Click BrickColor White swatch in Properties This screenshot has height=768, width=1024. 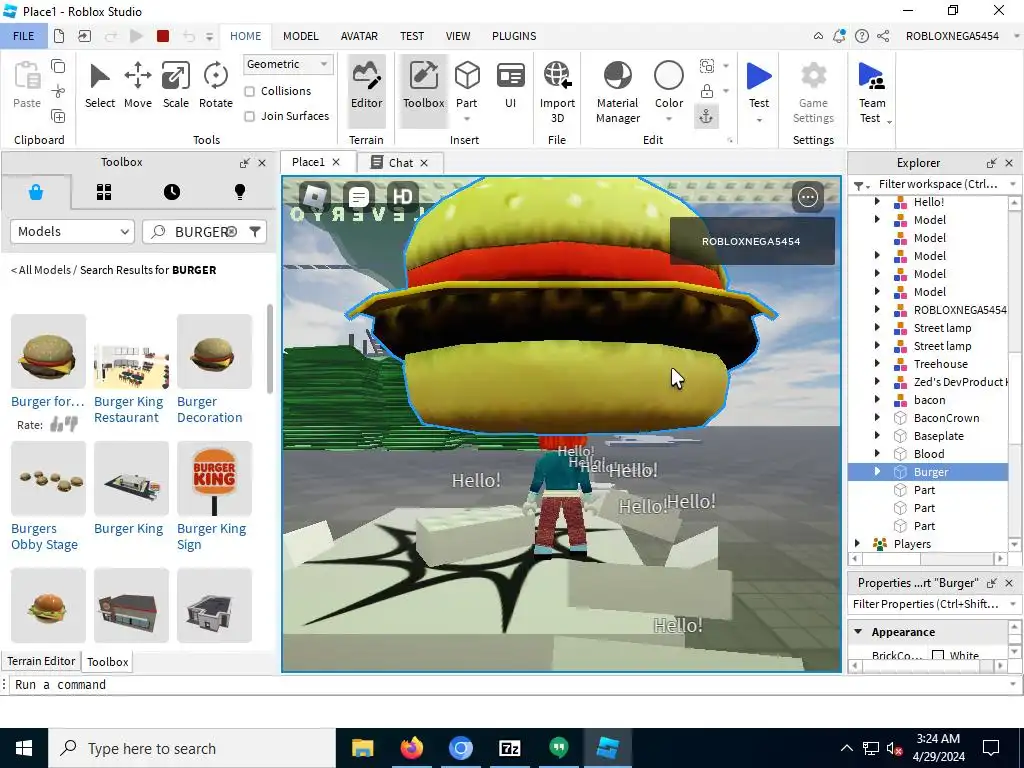tap(938, 655)
